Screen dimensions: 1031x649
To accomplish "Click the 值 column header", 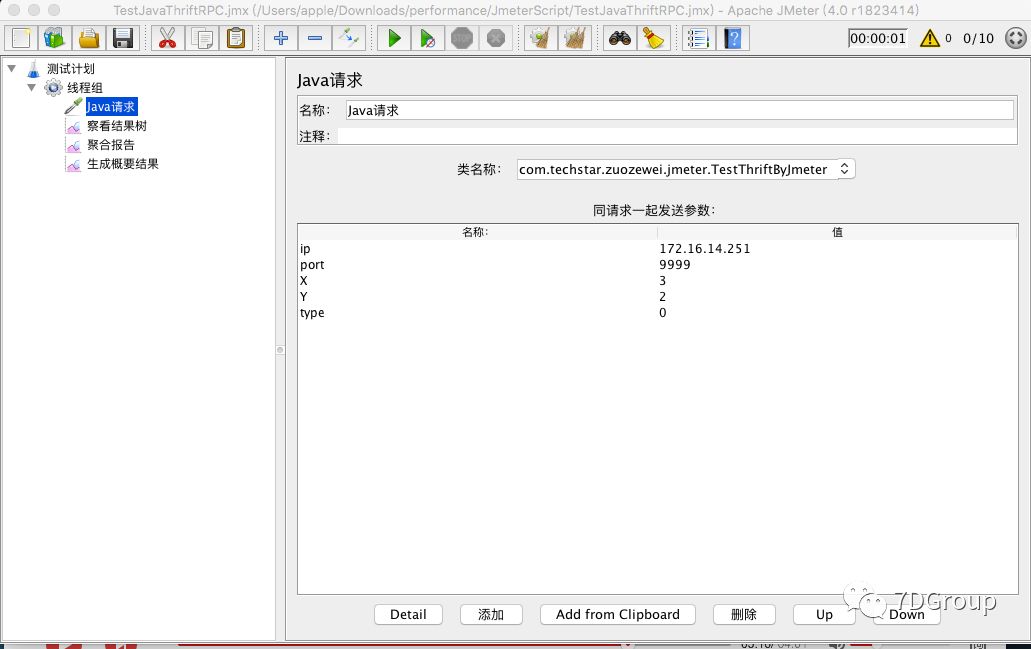I will (x=837, y=232).
